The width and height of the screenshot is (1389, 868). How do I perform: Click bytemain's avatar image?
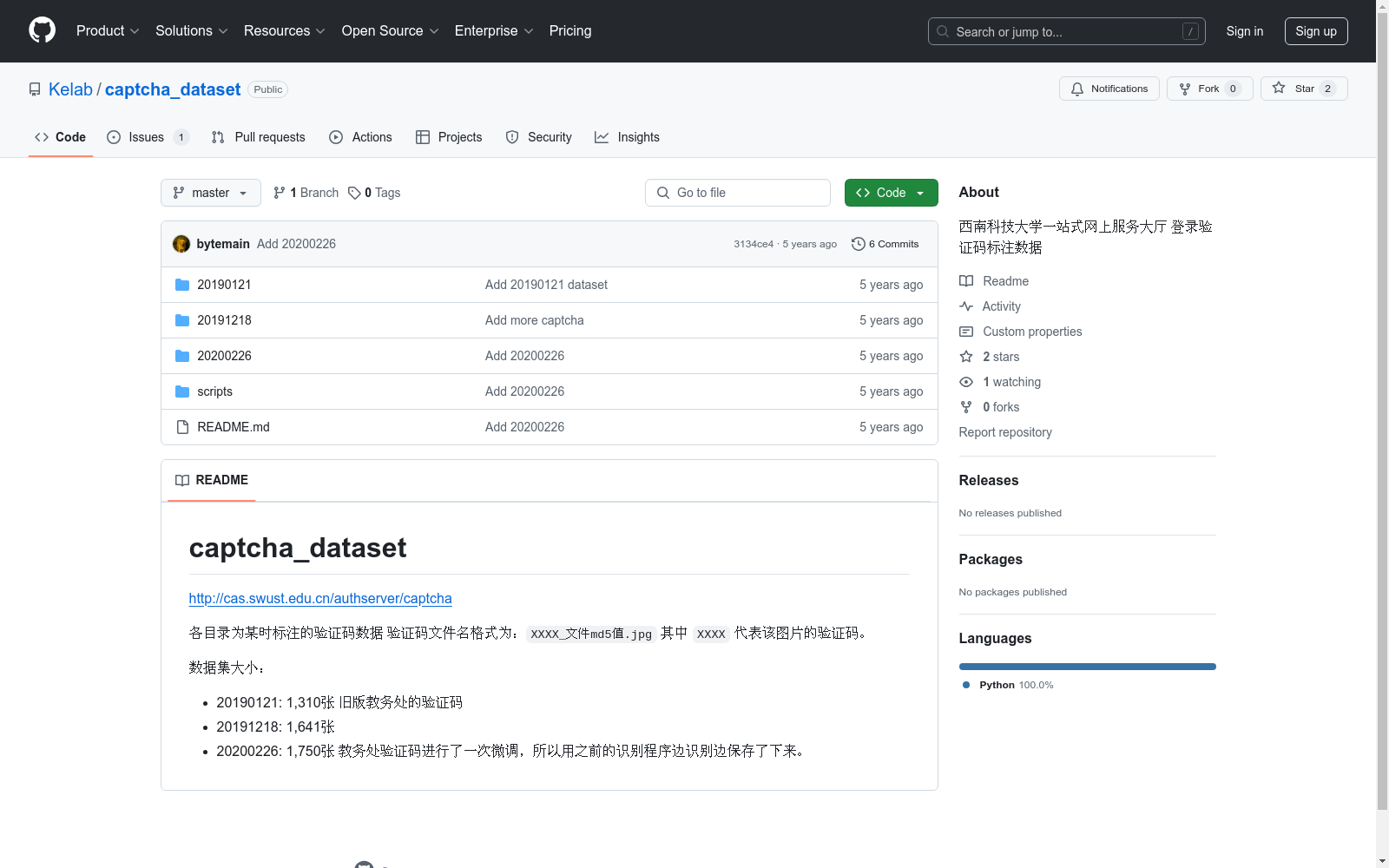pyautogui.click(x=181, y=244)
